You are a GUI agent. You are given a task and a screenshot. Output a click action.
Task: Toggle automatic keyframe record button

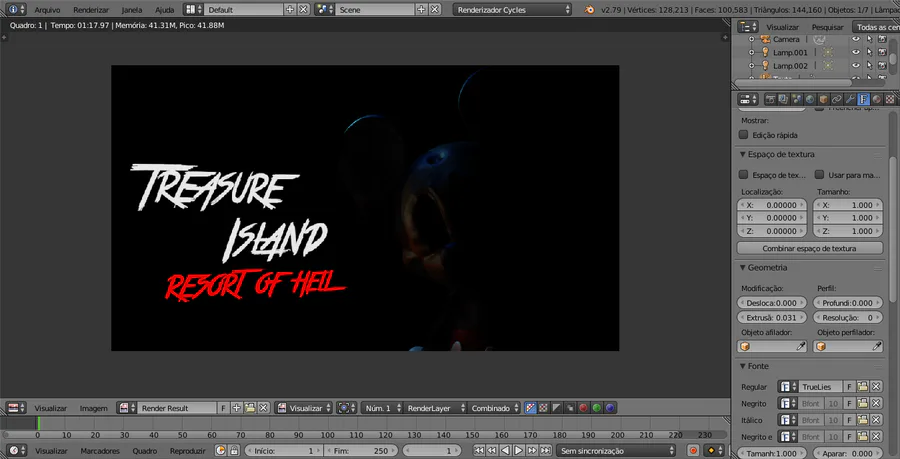693,450
